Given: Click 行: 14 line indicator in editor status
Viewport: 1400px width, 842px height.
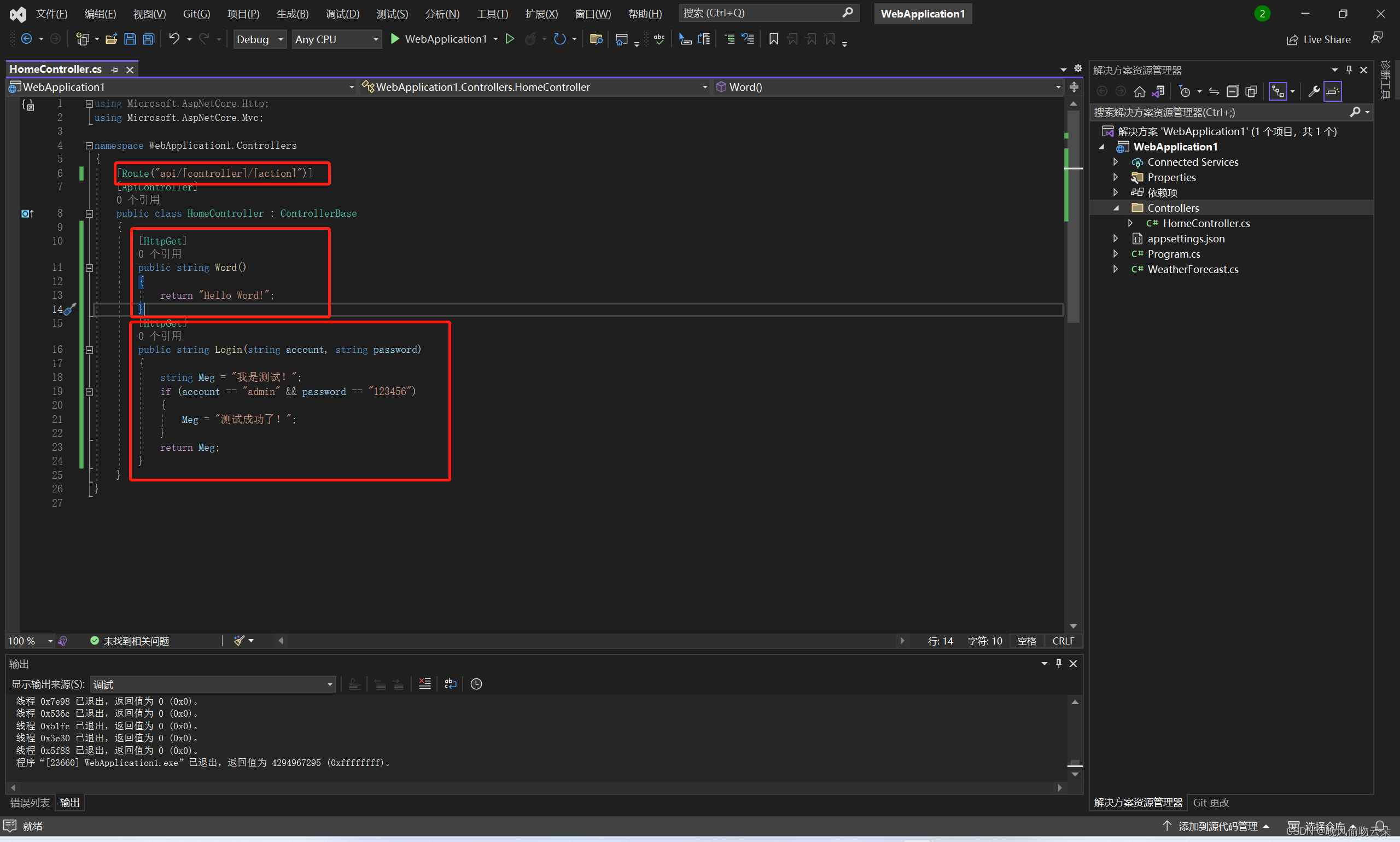Looking at the screenshot, I should click(x=940, y=641).
